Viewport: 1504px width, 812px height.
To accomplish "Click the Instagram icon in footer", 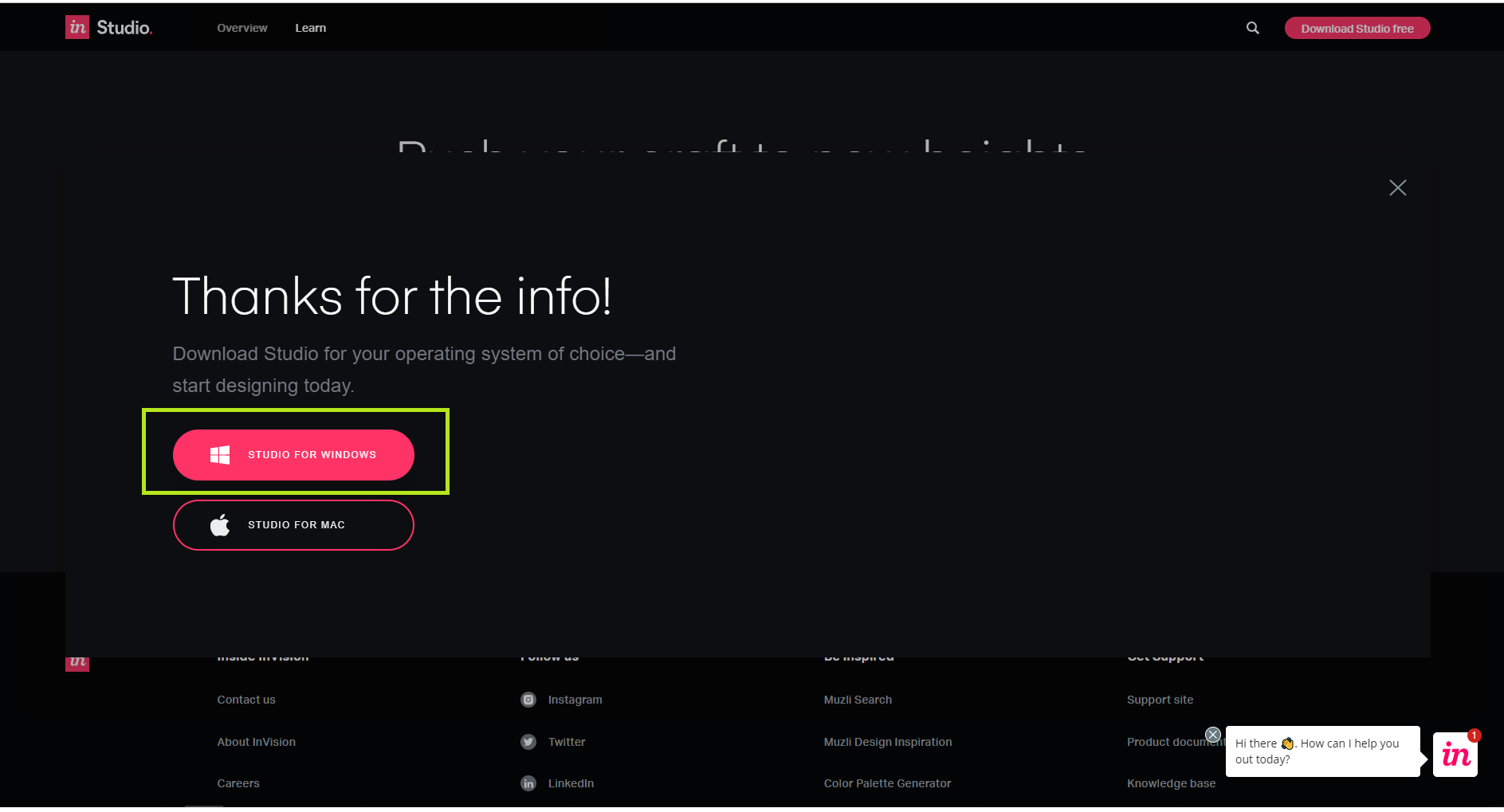I will point(528,700).
